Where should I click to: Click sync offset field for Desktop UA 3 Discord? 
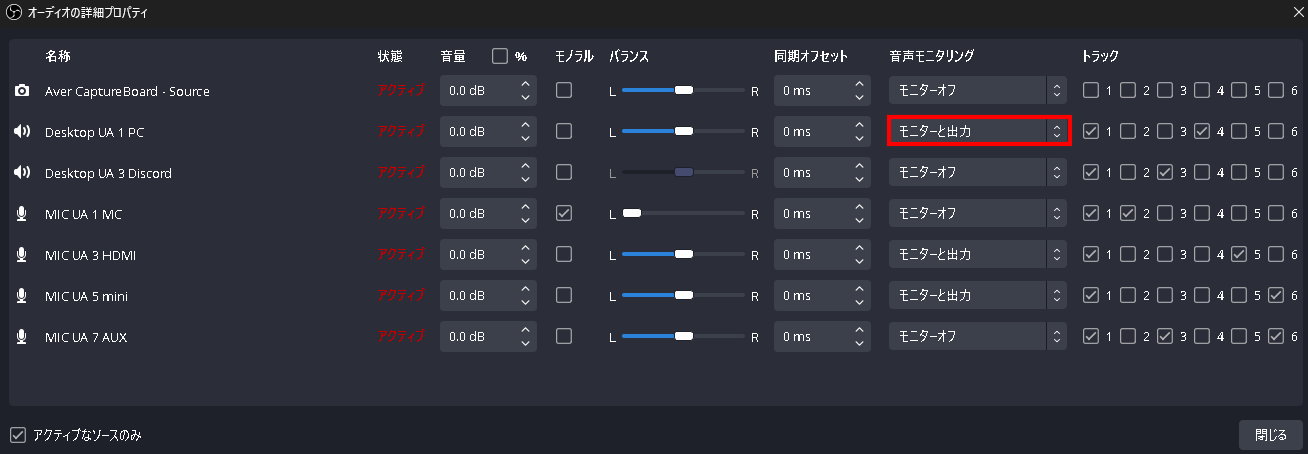(x=810, y=173)
